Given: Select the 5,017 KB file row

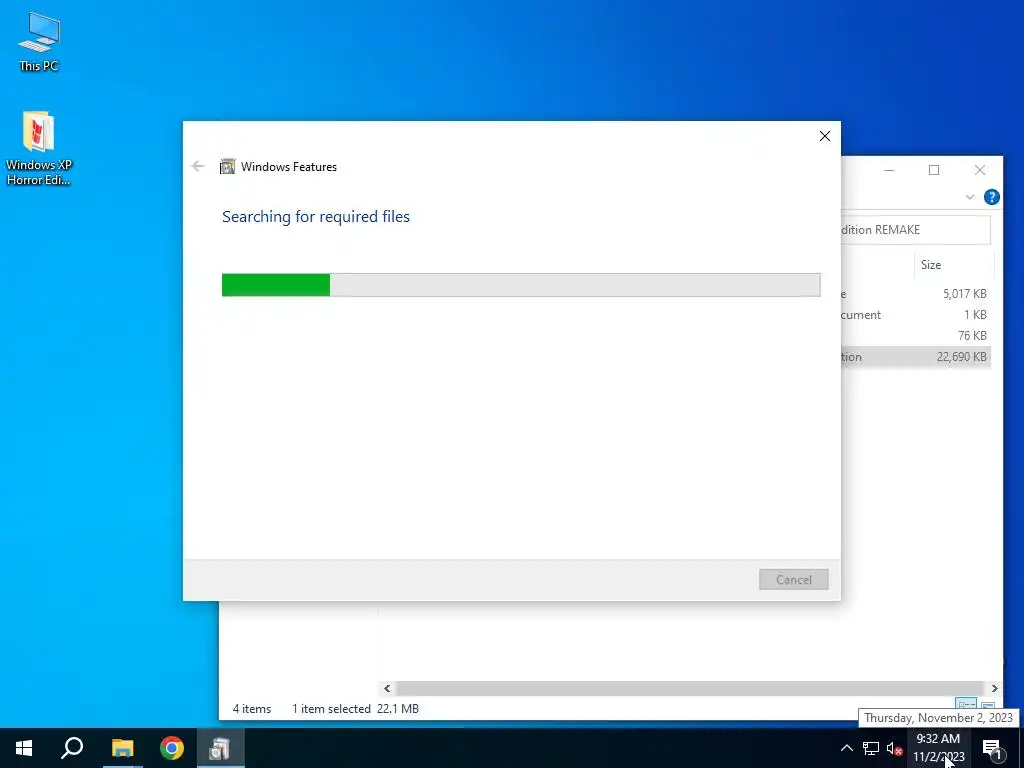Looking at the screenshot, I should pos(916,294).
